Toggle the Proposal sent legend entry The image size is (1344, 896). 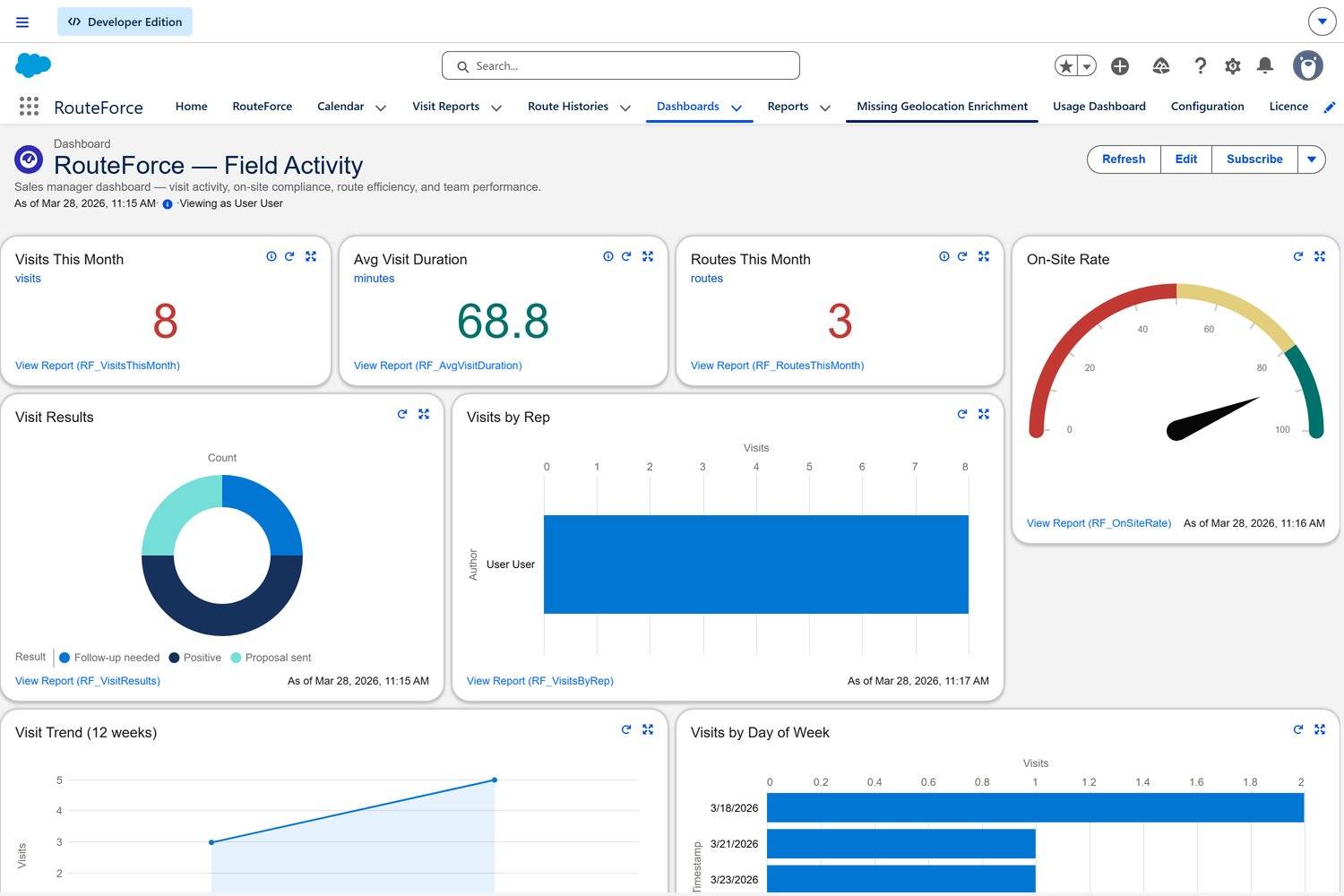[x=271, y=658]
